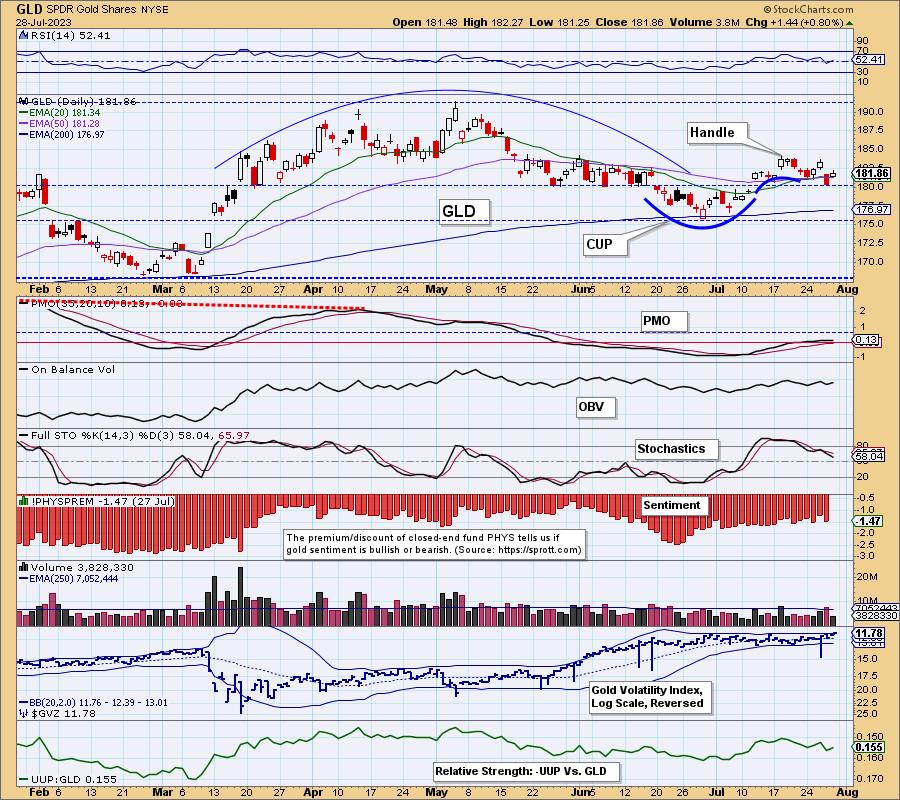Click the purple EMA(50) line swatch in legend
Screen dimensions: 900x800
[24, 124]
